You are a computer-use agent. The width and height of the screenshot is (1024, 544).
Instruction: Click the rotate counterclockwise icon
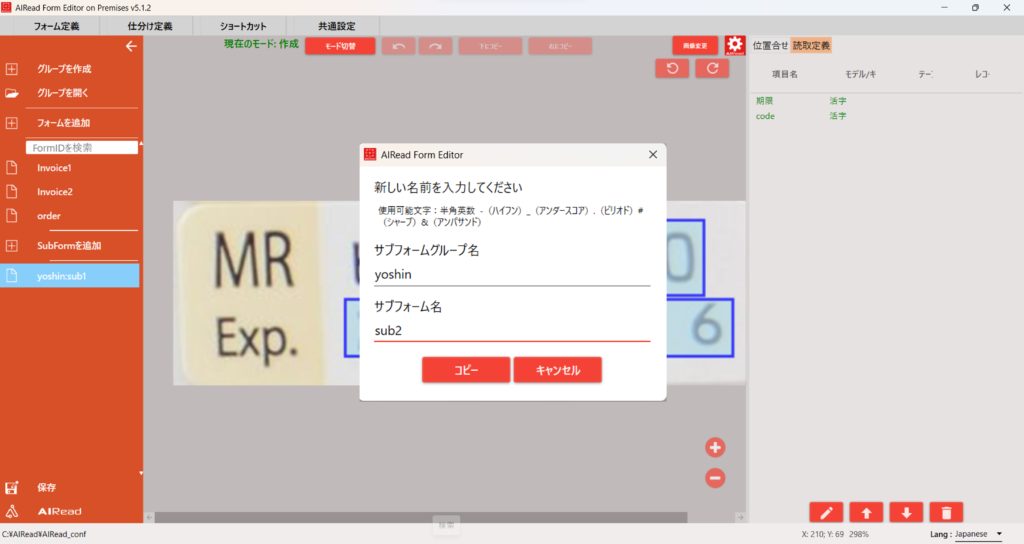tap(672, 68)
